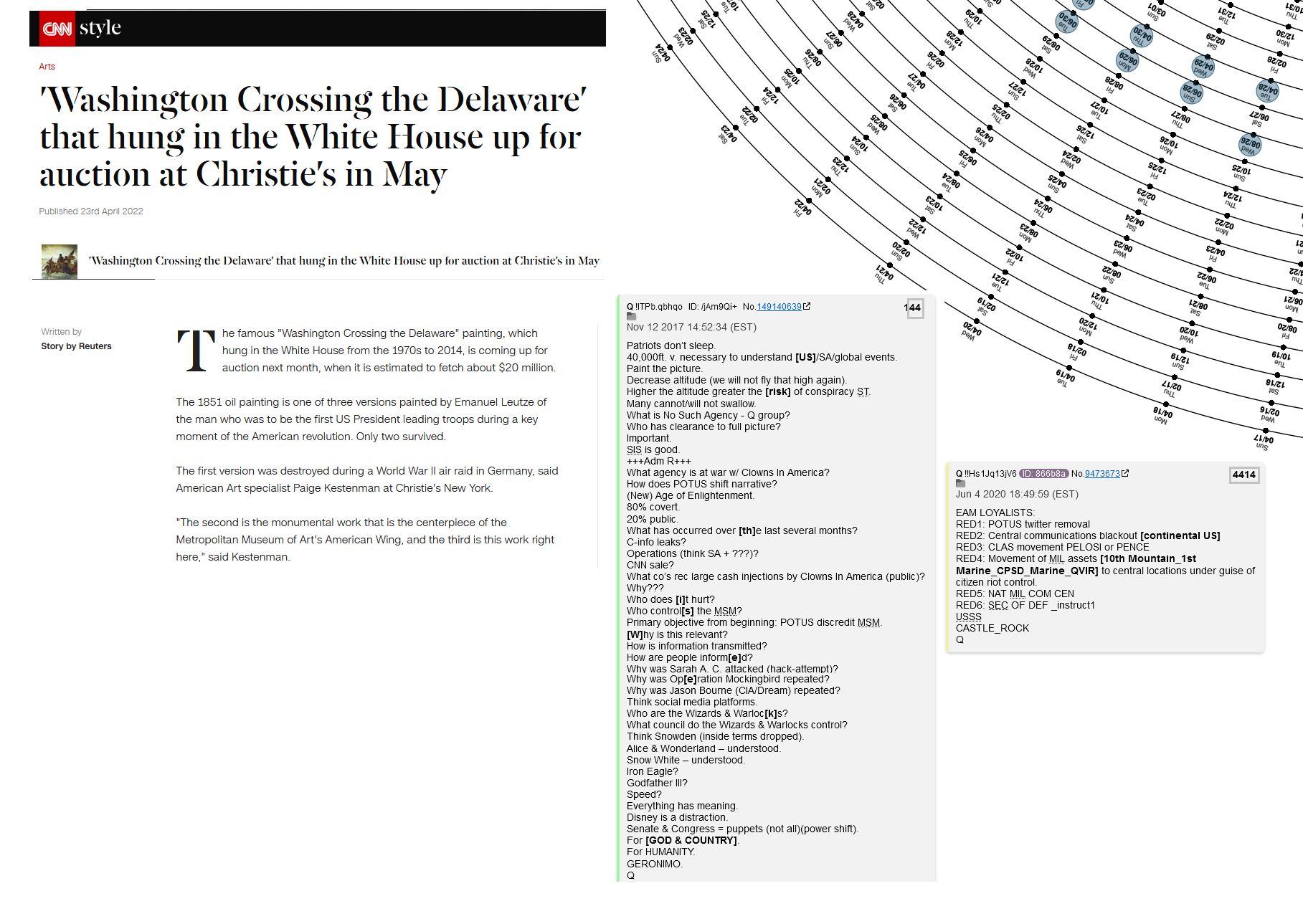Open external link icon beside post 149140639

807,306
